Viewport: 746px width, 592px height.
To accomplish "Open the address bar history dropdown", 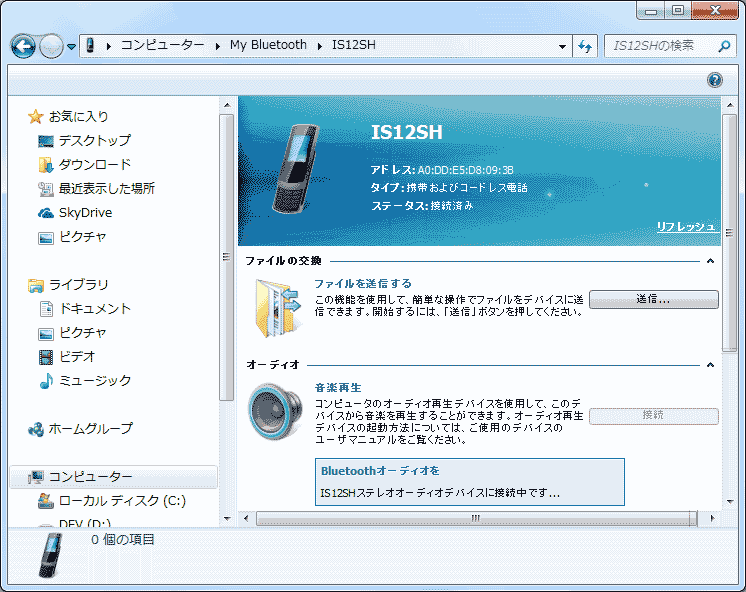I will [x=562, y=47].
